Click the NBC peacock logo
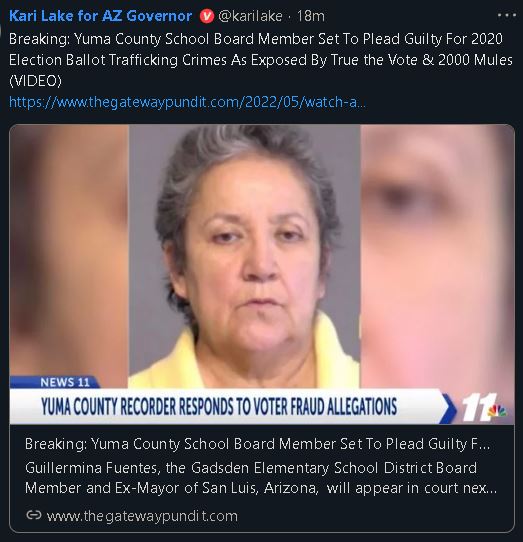 pyautogui.click(x=497, y=410)
